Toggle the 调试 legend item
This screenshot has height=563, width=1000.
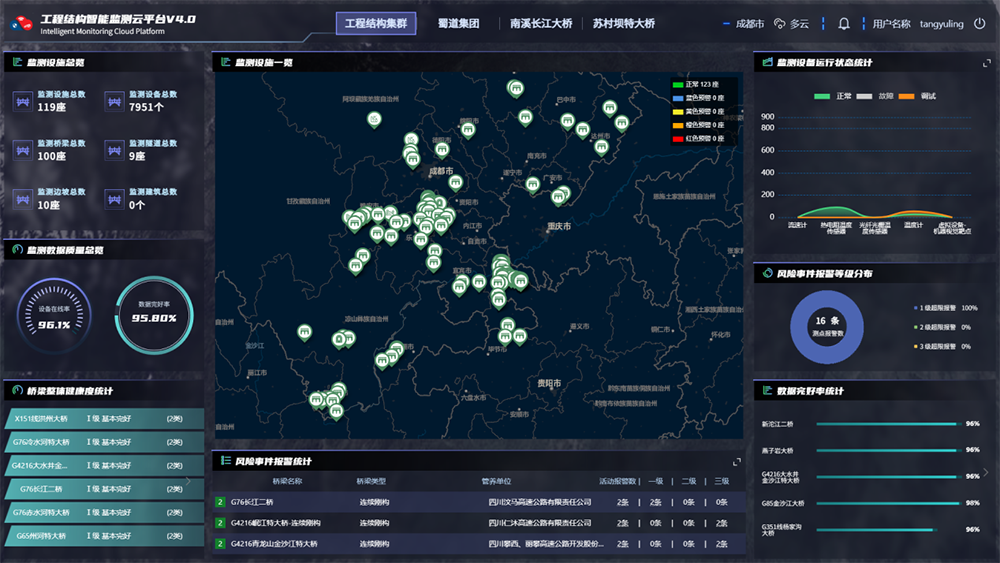917,96
